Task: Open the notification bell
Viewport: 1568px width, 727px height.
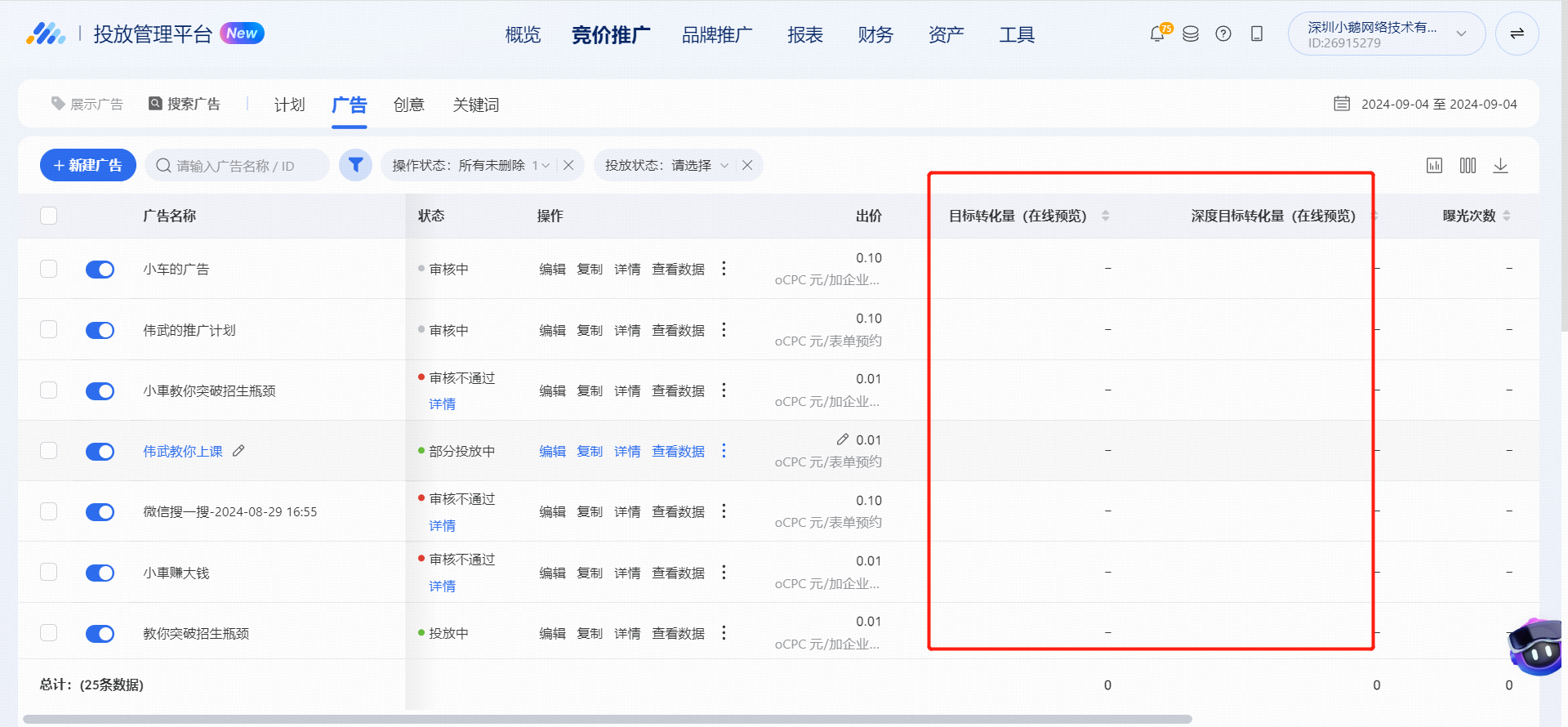Action: pyautogui.click(x=1157, y=34)
